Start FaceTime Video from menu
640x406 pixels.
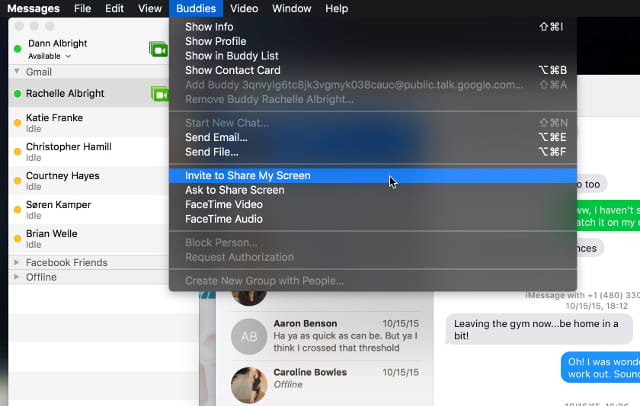373,204
